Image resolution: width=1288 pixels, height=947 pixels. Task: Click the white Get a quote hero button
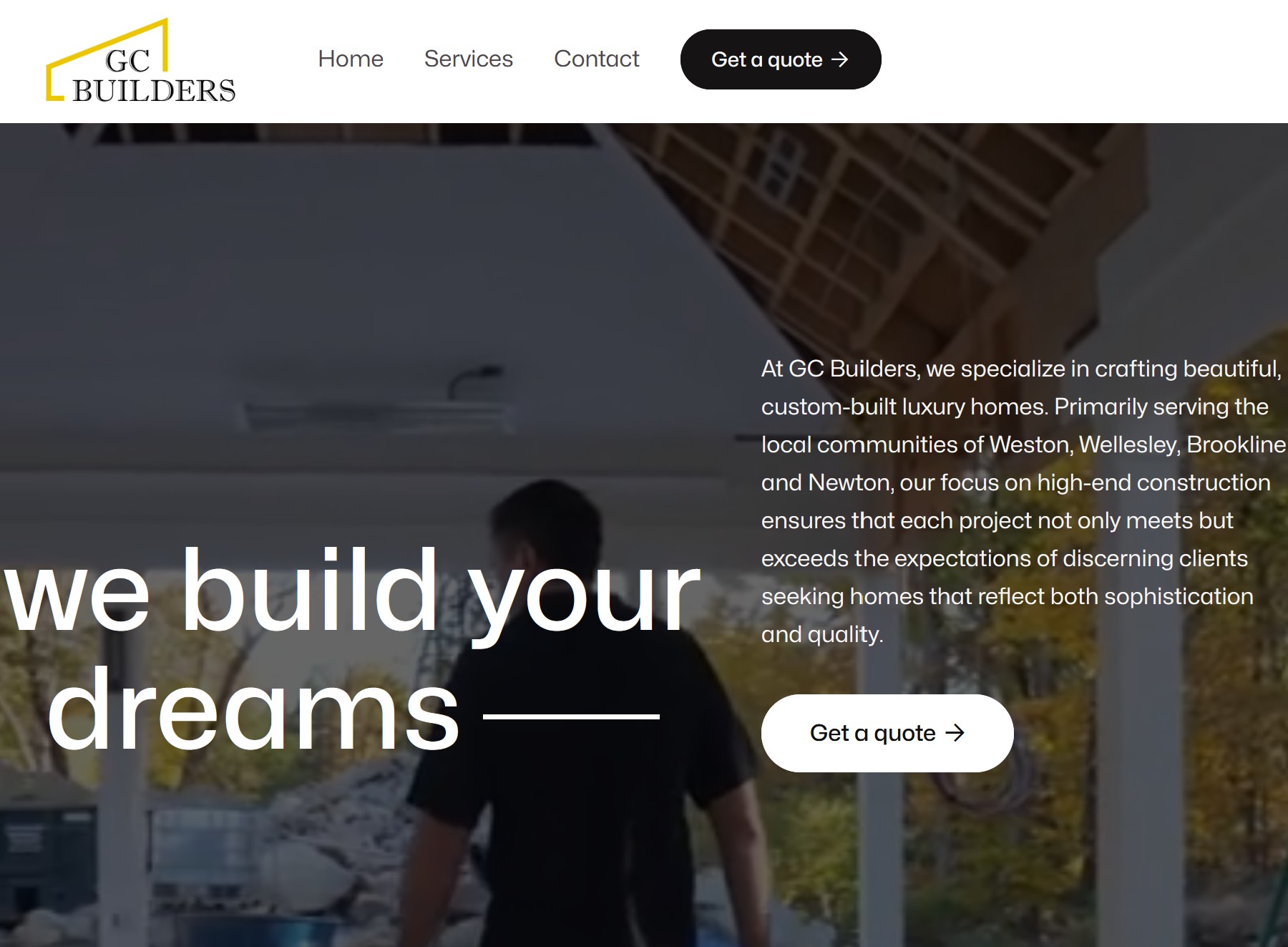pos(887,733)
